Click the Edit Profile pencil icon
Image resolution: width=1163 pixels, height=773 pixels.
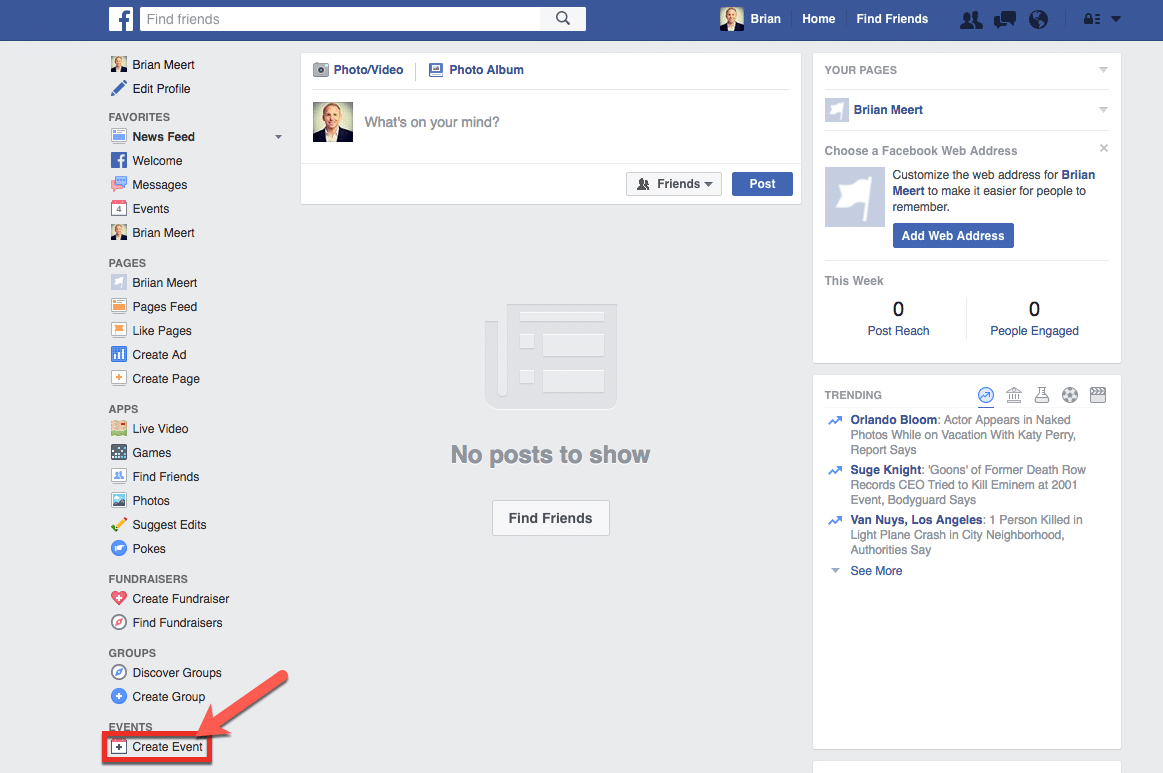pyautogui.click(x=119, y=88)
